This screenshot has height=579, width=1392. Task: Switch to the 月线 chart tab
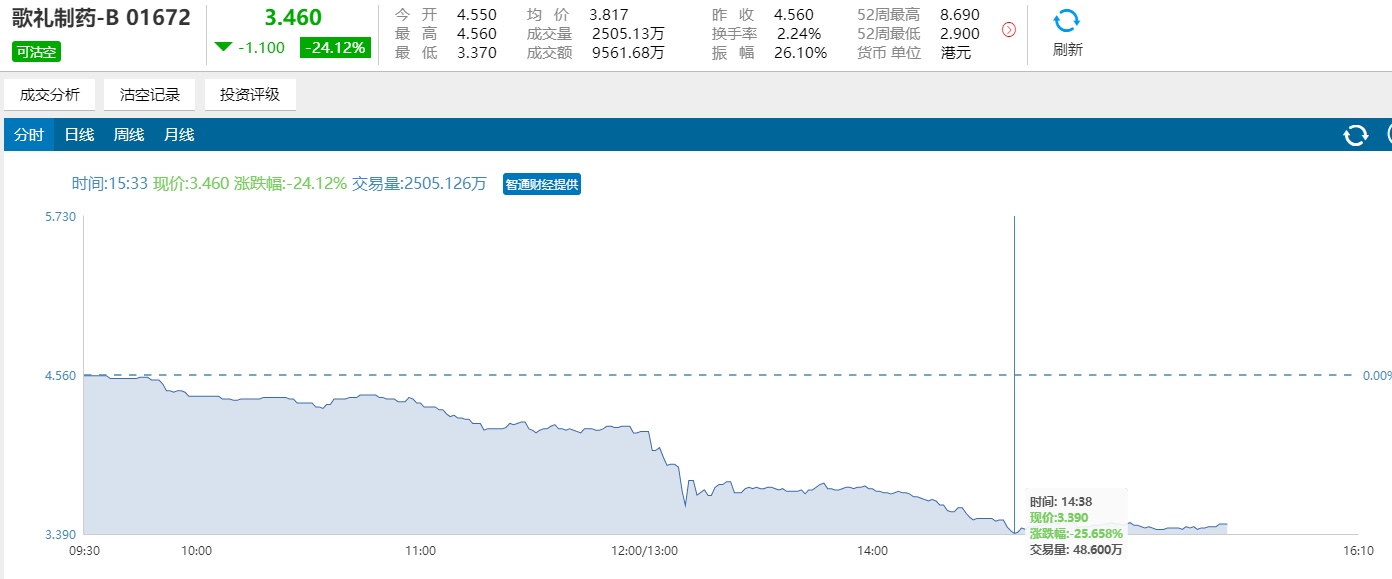[x=179, y=135]
